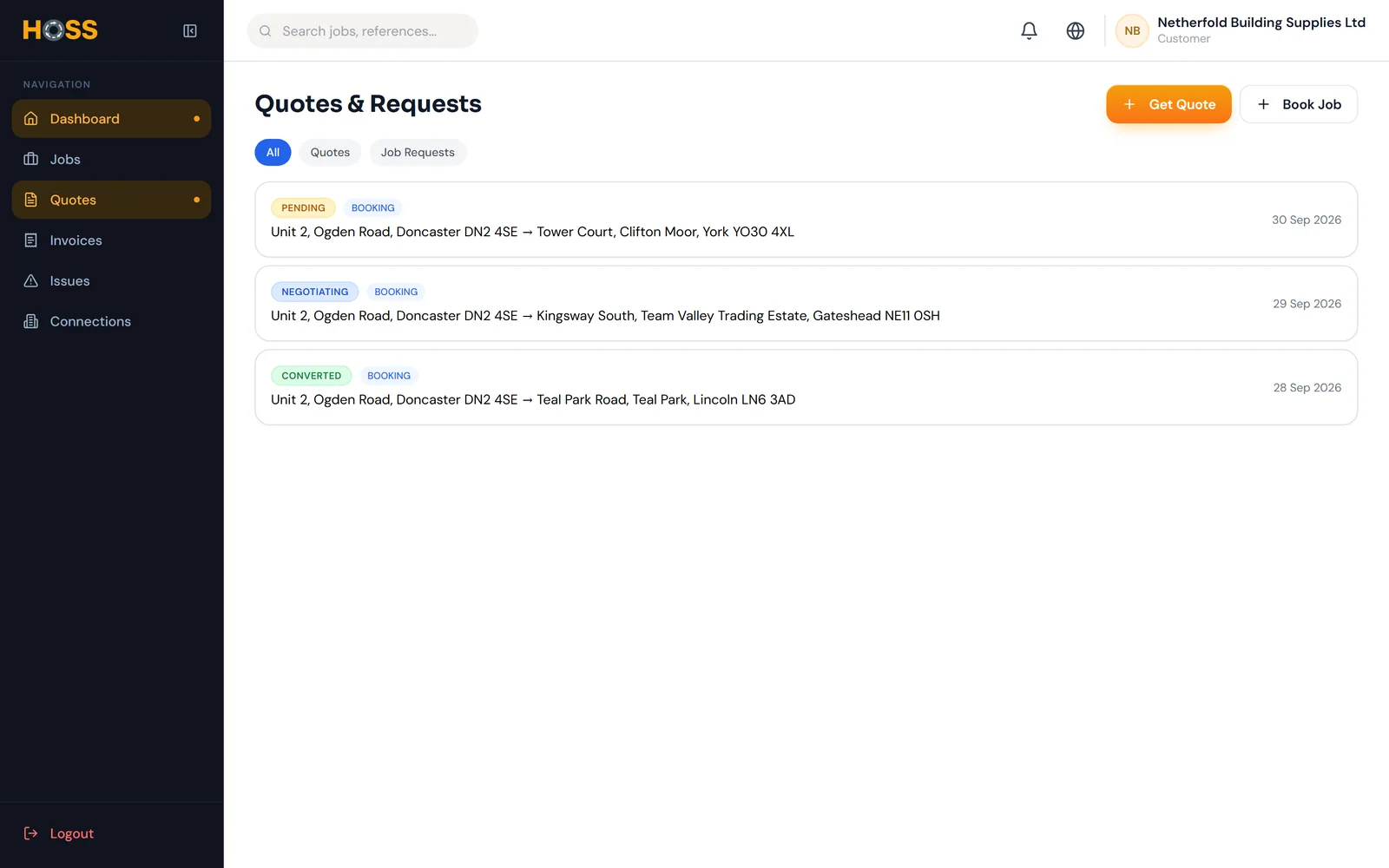The width and height of the screenshot is (1389, 868).
Task: Click BOOKING tag next to NEGOTIATING
Action: [396, 292]
